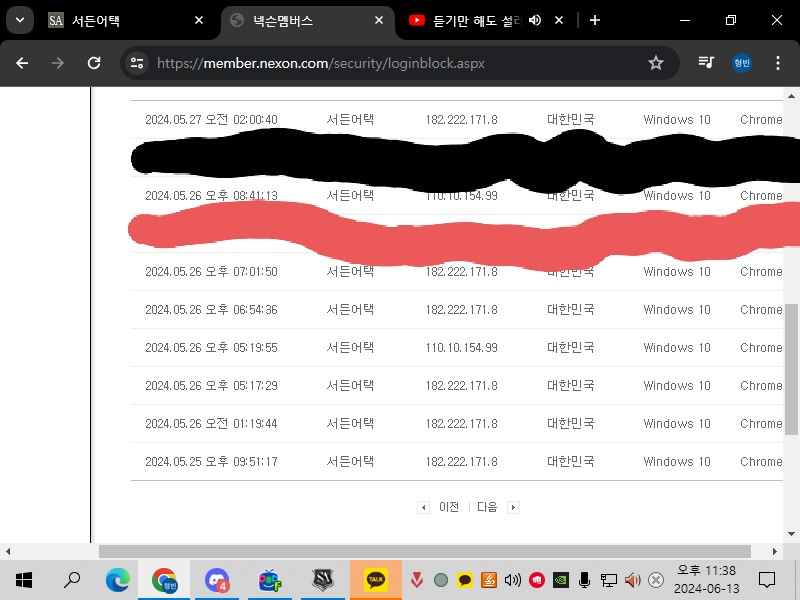Mute the YouTube tab audio icon

tap(535, 20)
